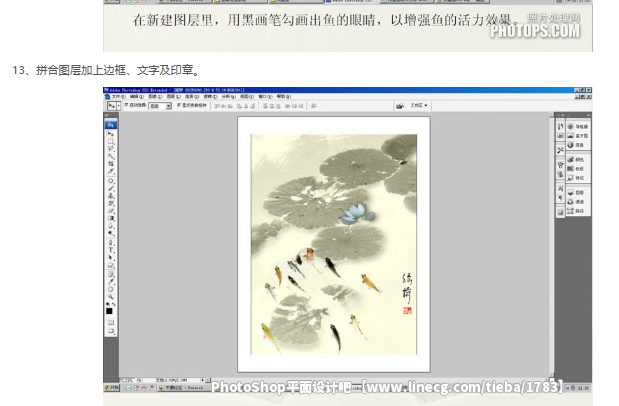Open the status bar info arrow menu
Image resolution: width=619 pixels, height=406 pixels.
point(203,380)
